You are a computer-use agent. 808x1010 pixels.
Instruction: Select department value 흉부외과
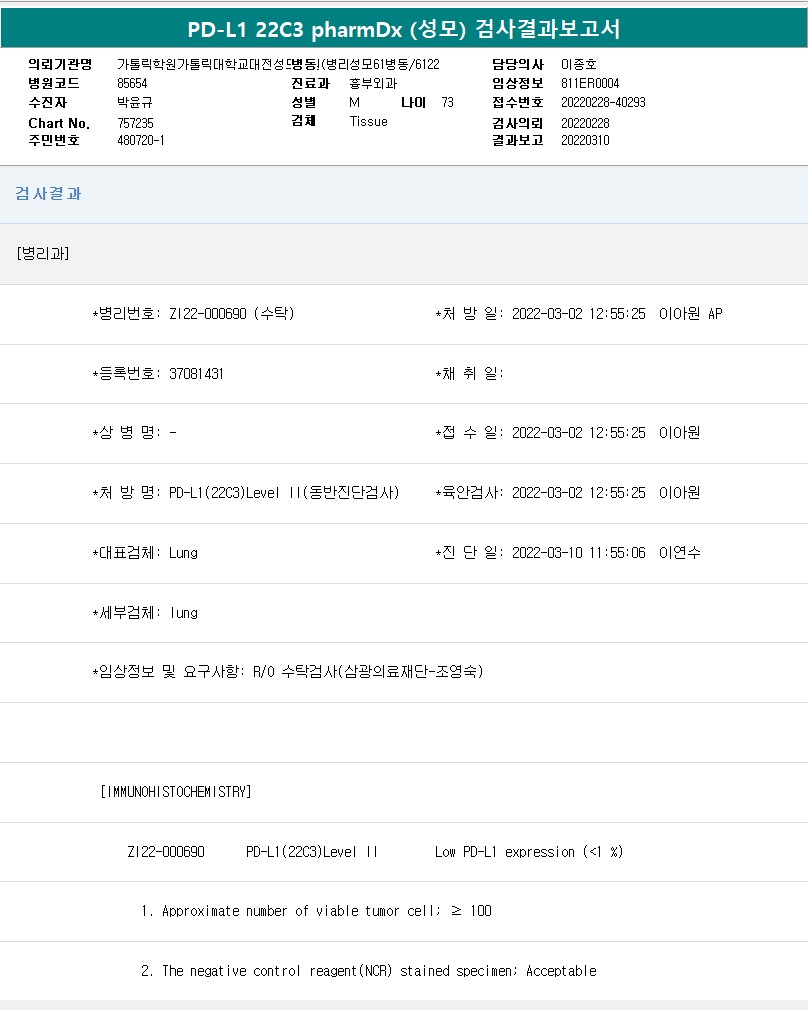(373, 83)
